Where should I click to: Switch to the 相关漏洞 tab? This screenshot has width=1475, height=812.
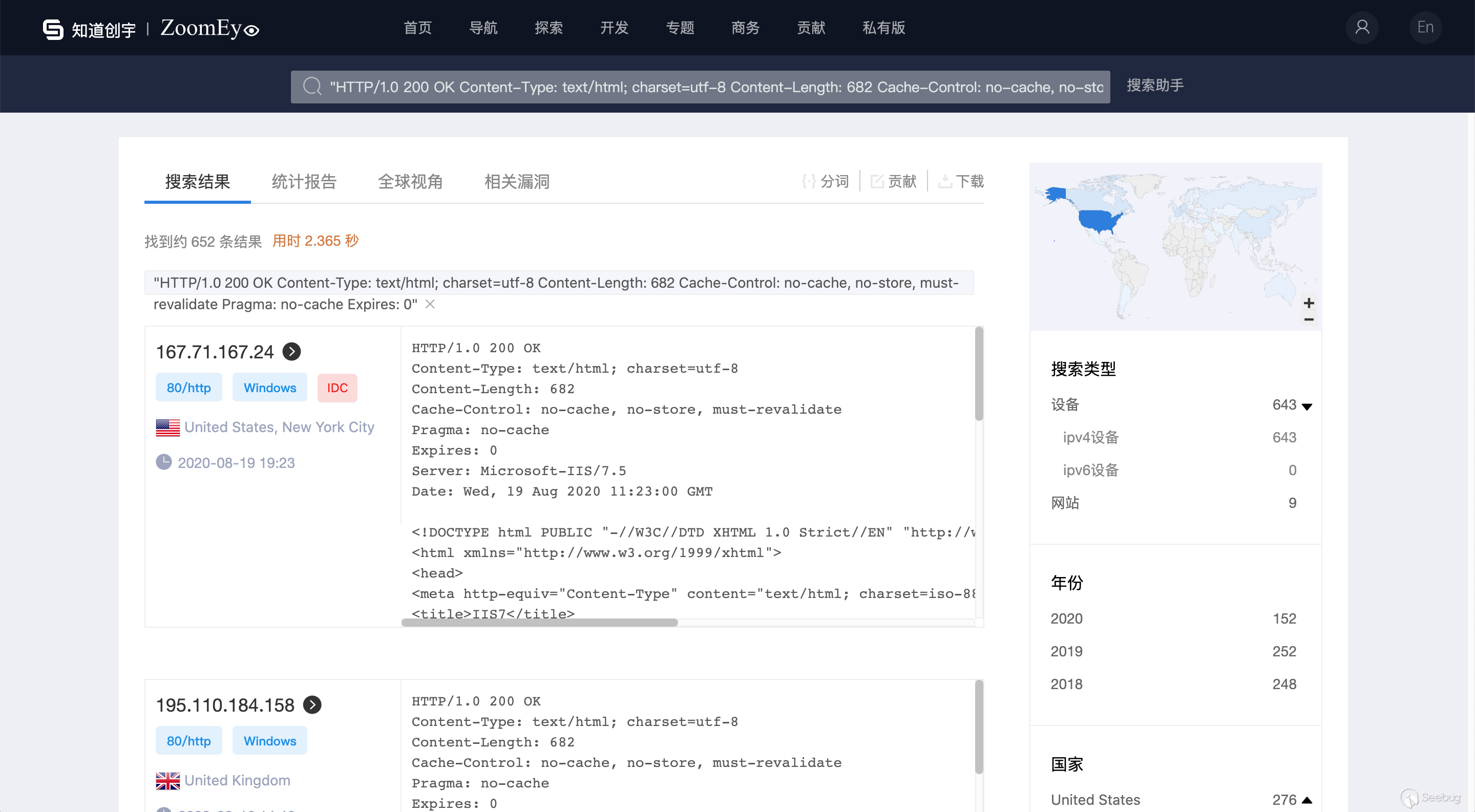[x=517, y=181]
